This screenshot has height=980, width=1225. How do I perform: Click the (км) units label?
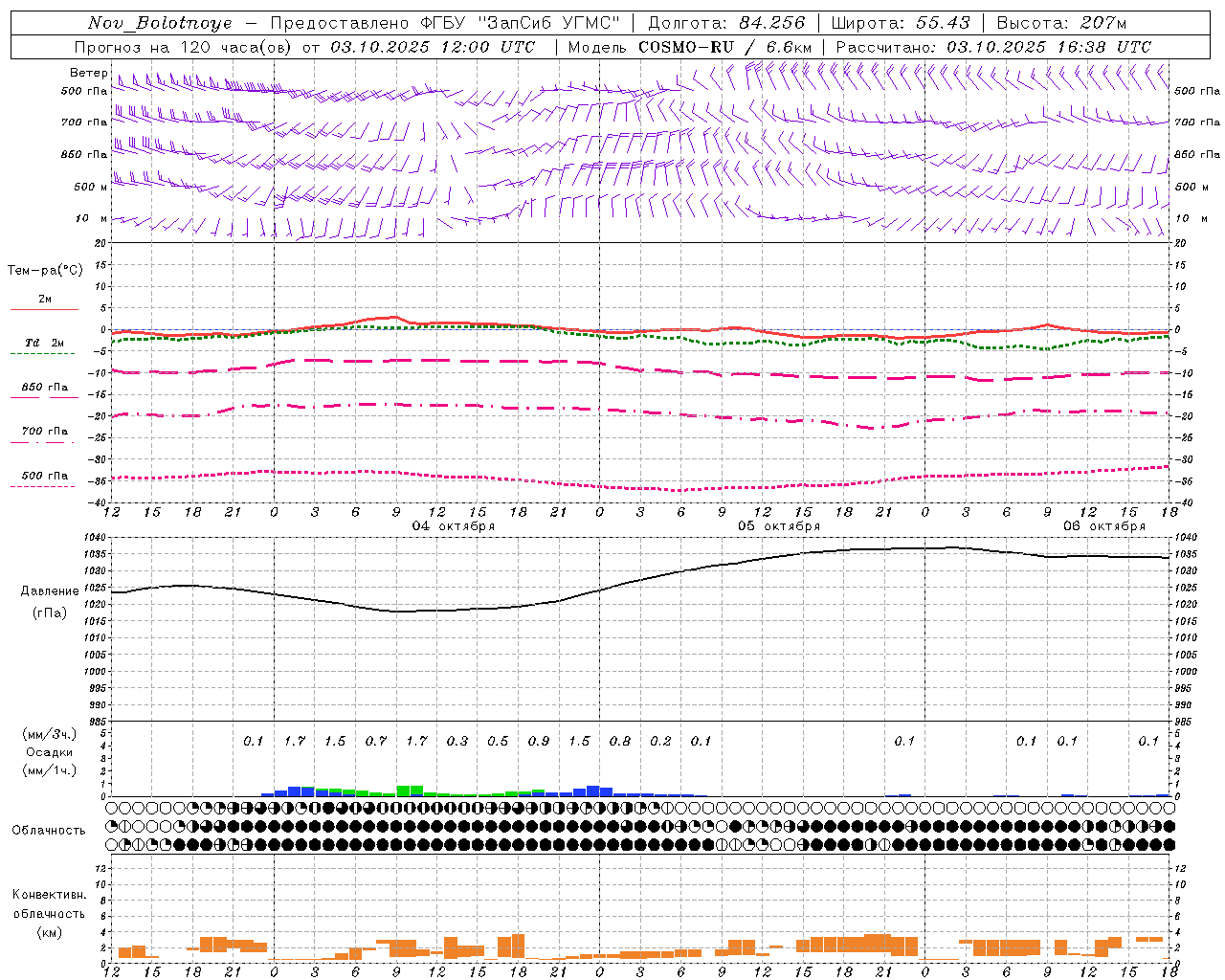tap(50, 932)
